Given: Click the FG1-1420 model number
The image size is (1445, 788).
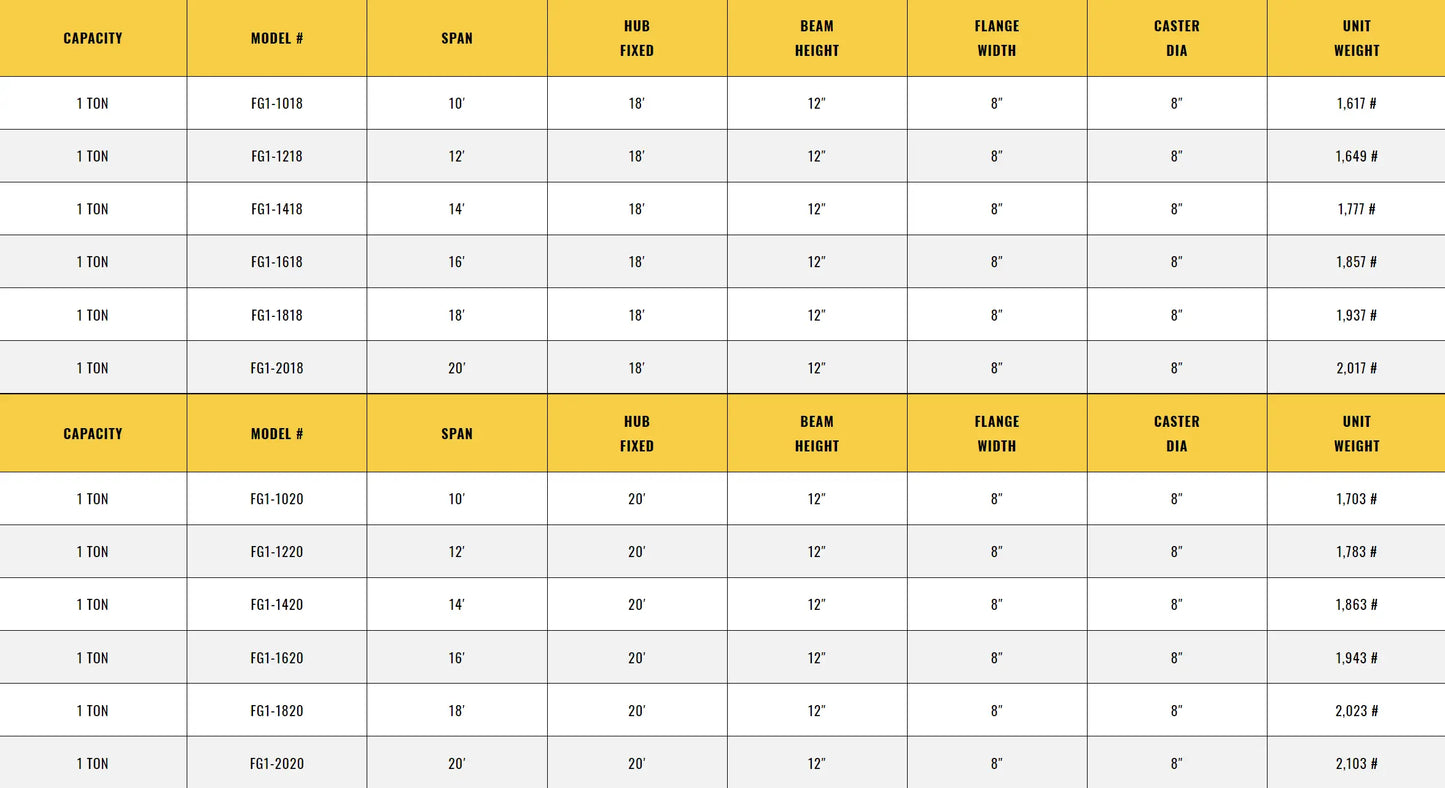Looking at the screenshot, I should [x=277, y=605].
